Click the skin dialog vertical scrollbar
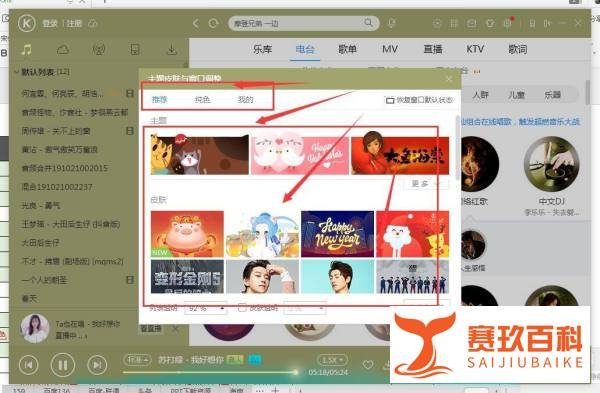The image size is (600, 393). 458,147
